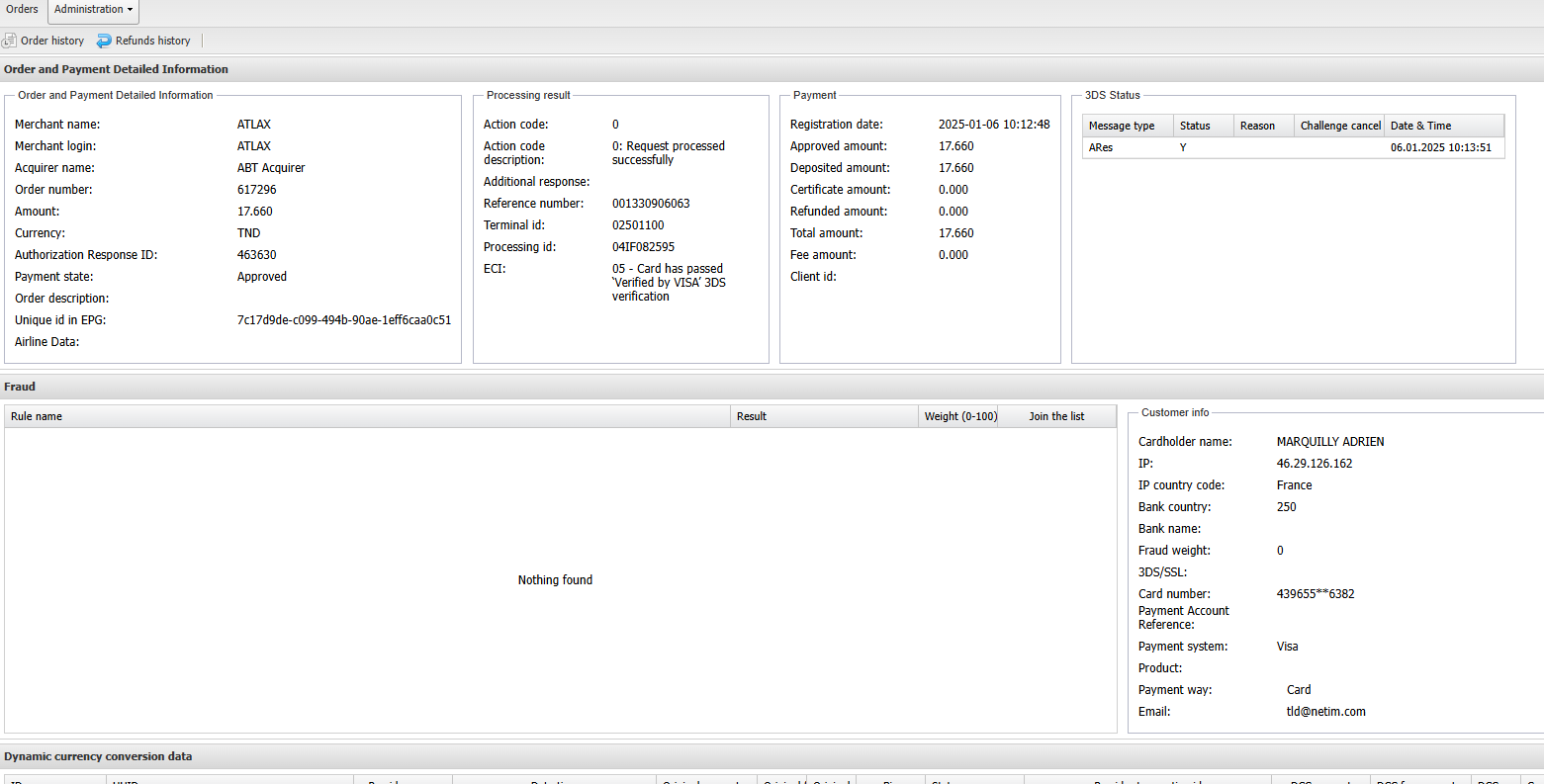Click the Challenge cancel column header
The image size is (1544, 784).
[x=1339, y=126]
